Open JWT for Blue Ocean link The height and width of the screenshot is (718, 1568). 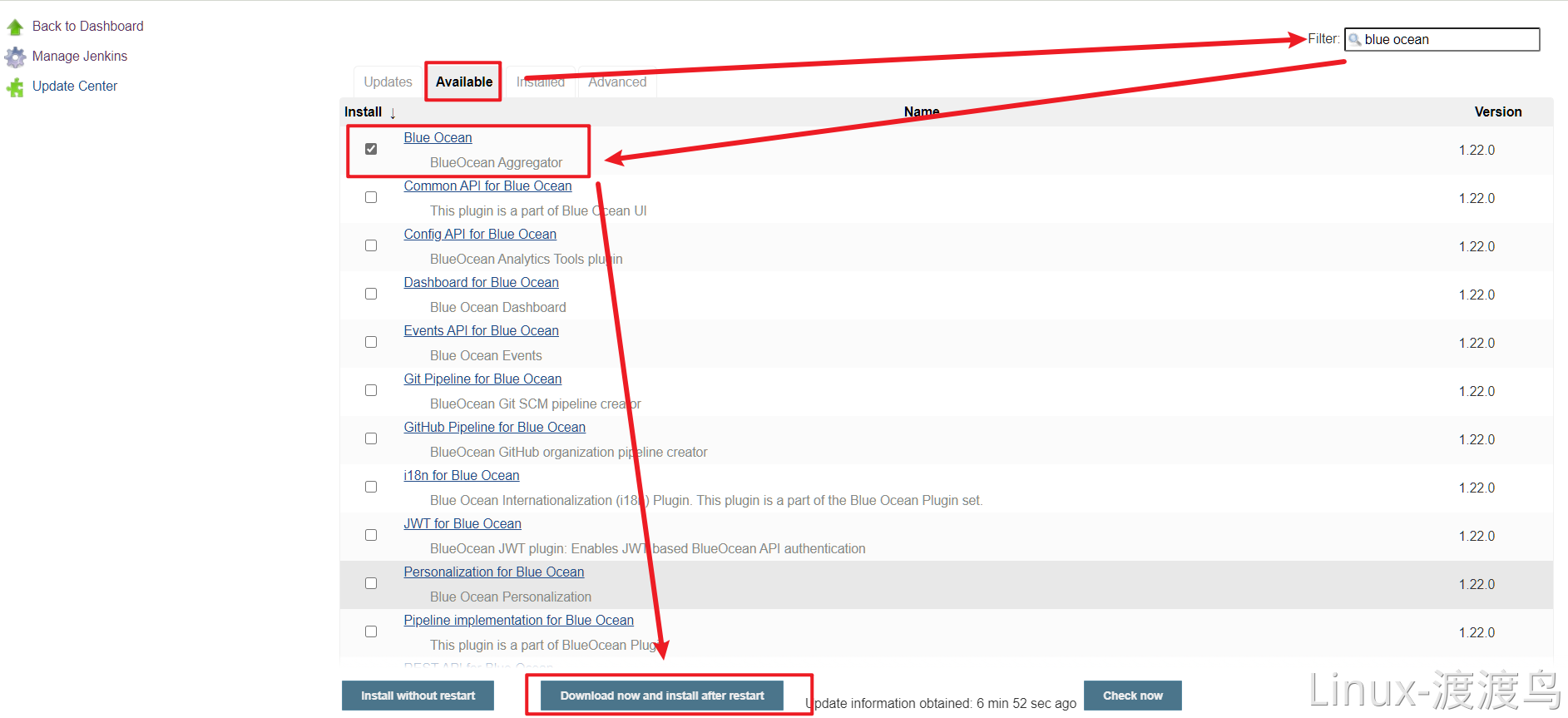[462, 523]
